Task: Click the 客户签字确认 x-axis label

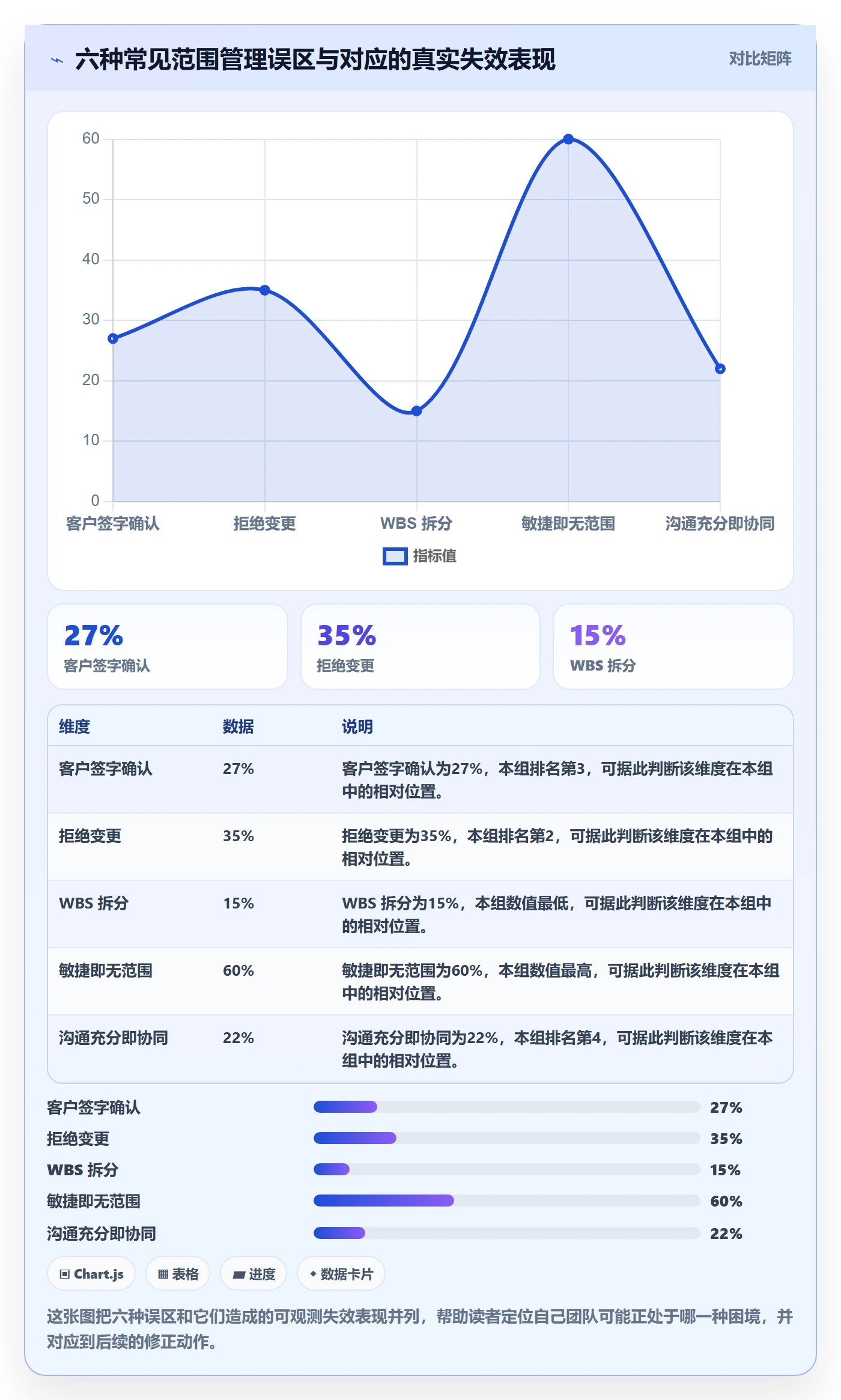Action: (x=113, y=523)
